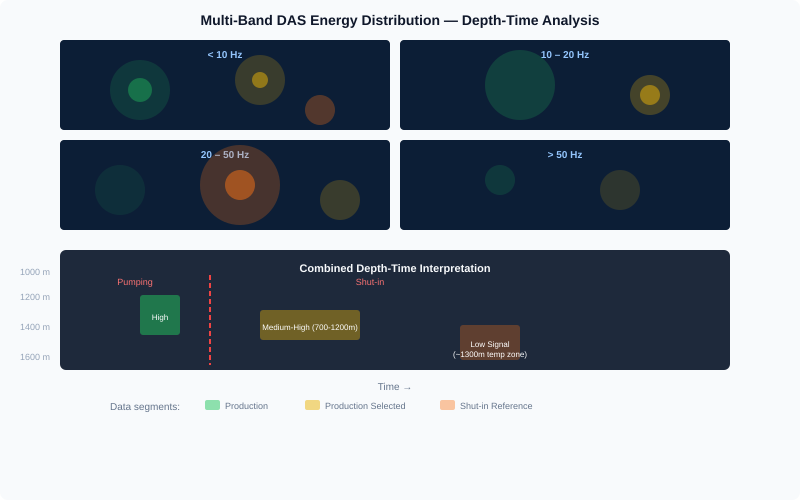Click the red dashed shut-in boundary line
This screenshot has width=800, height=500.
[x=210, y=320]
